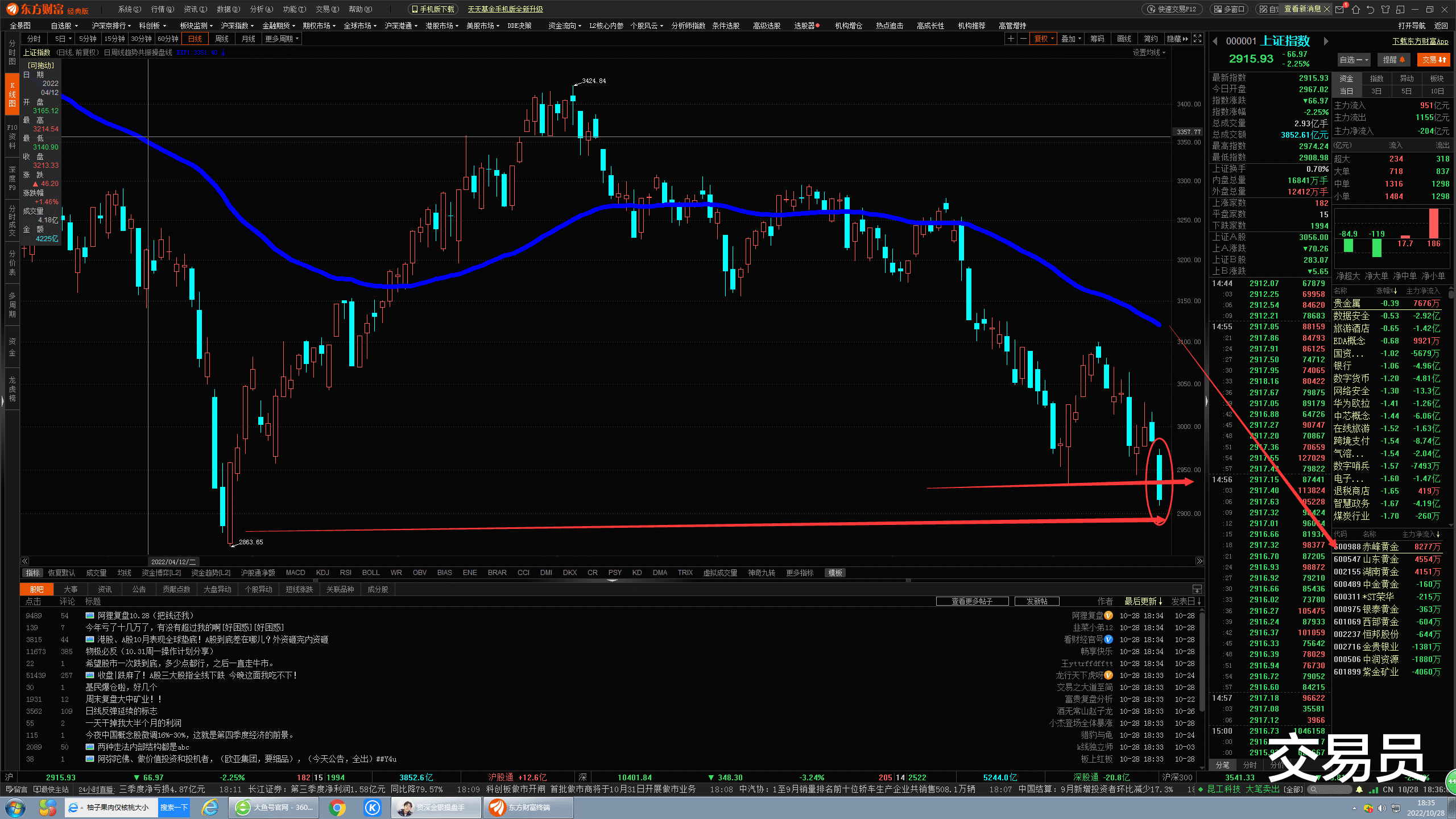Image resolution: width=1456 pixels, height=819 pixels.
Task: Toggle the 筹码 chip distribution view
Action: click(1098, 39)
